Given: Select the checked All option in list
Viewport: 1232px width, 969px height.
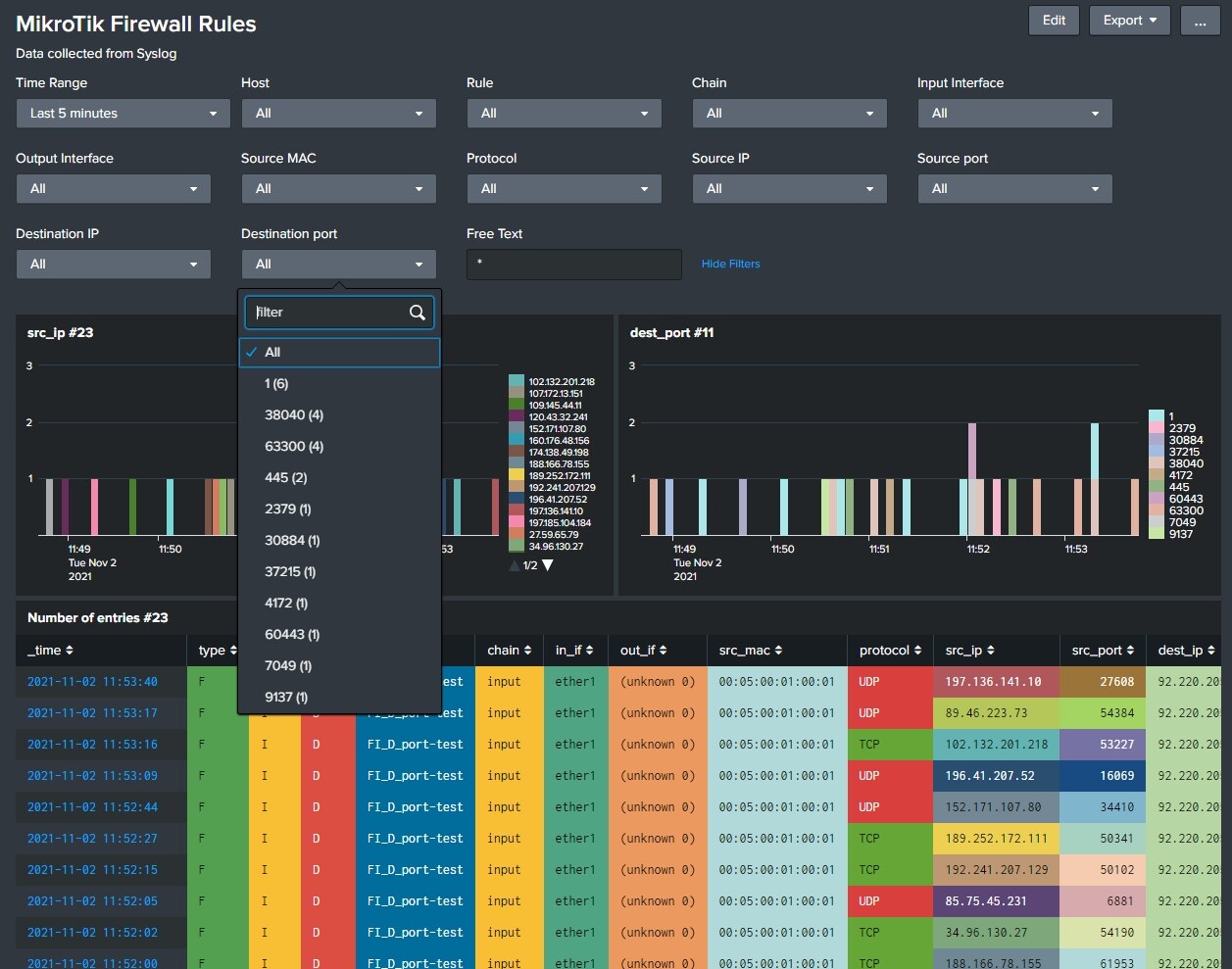Looking at the screenshot, I should coord(340,353).
